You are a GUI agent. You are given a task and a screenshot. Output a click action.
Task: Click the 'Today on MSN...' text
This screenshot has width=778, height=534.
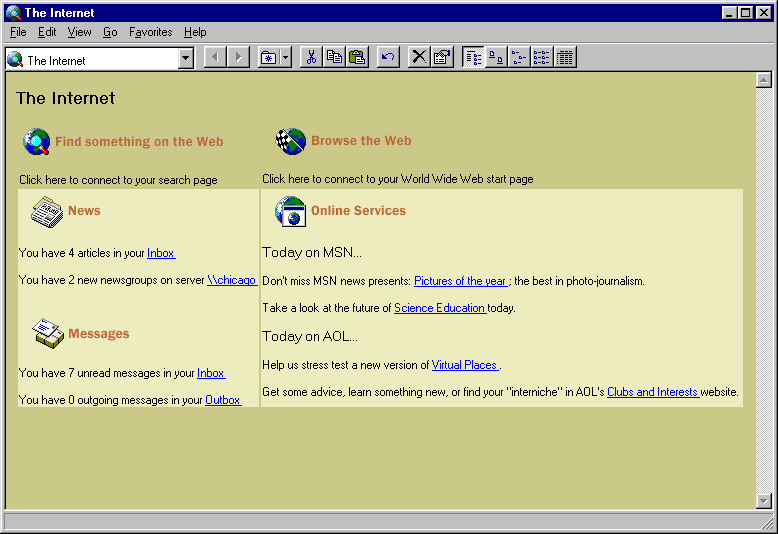(x=312, y=252)
